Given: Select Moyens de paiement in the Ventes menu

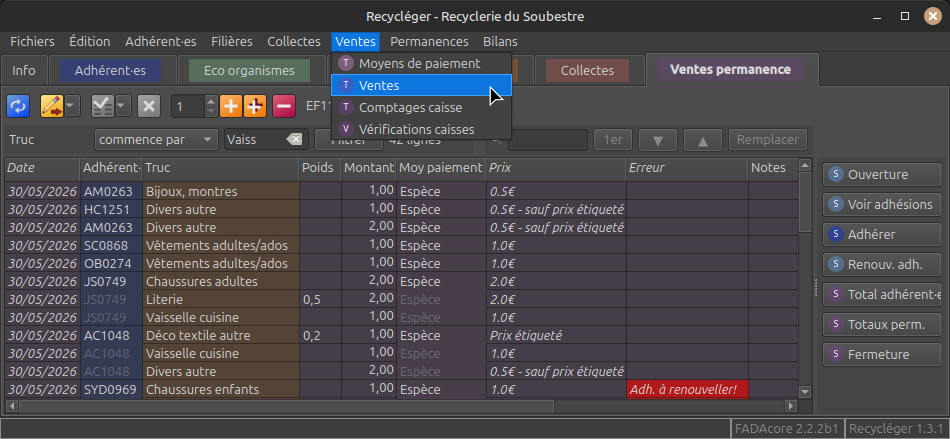Looking at the screenshot, I should [422, 64].
